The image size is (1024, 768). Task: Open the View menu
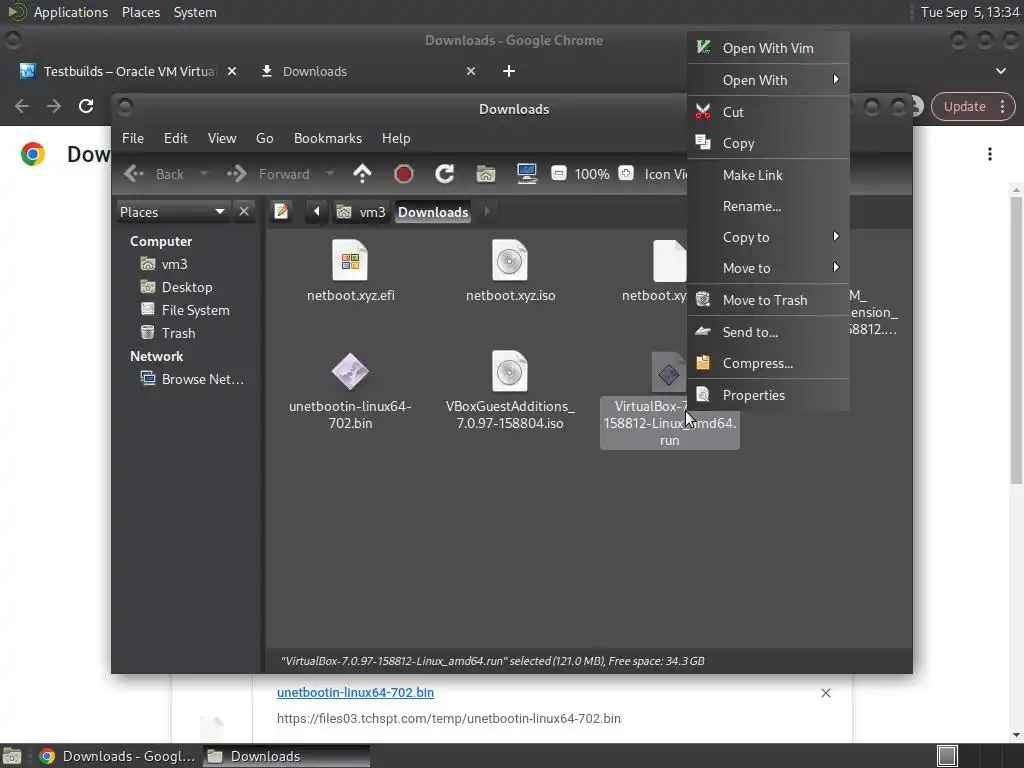222,138
